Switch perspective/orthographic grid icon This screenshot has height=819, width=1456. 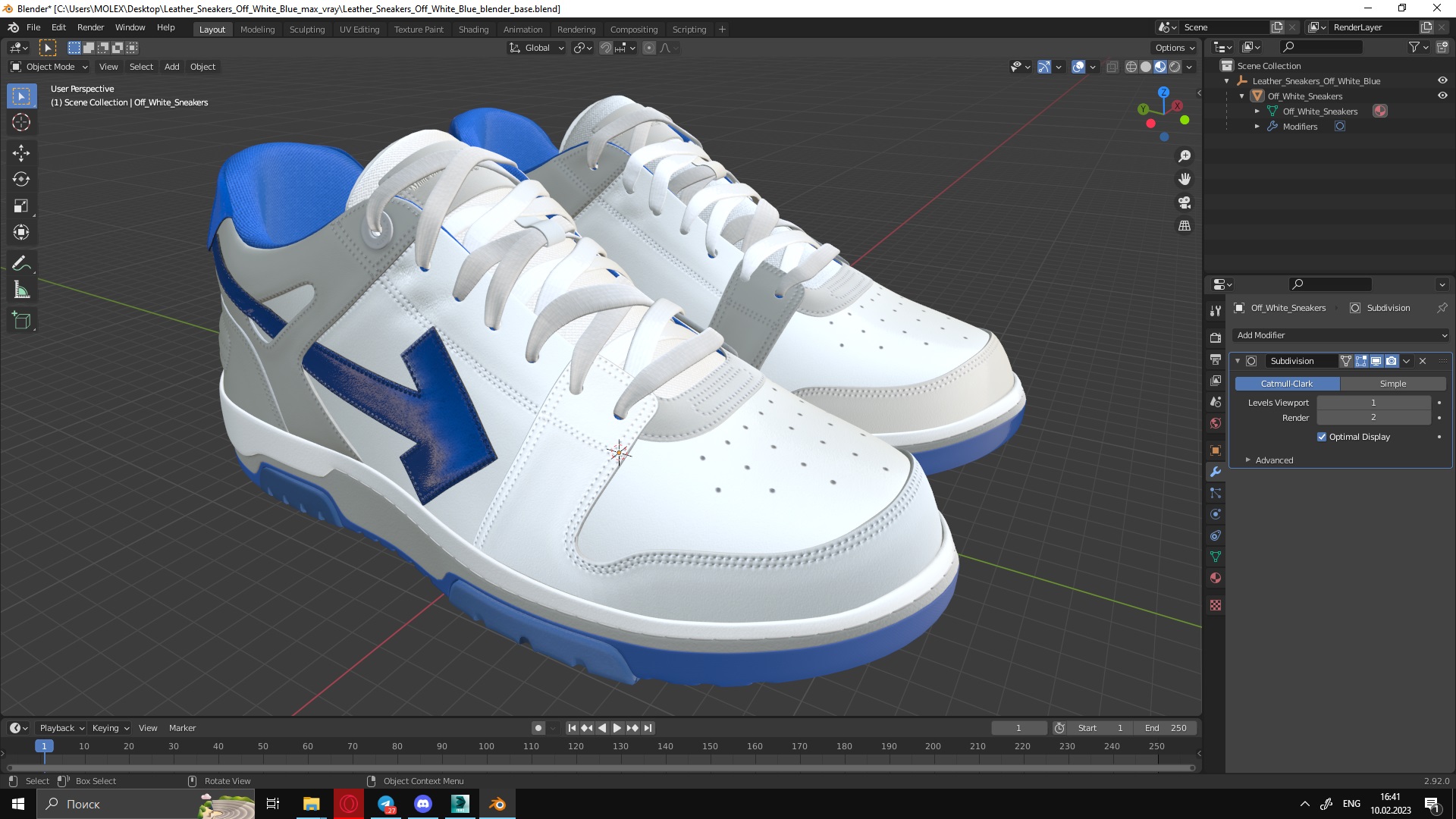[x=1185, y=226]
